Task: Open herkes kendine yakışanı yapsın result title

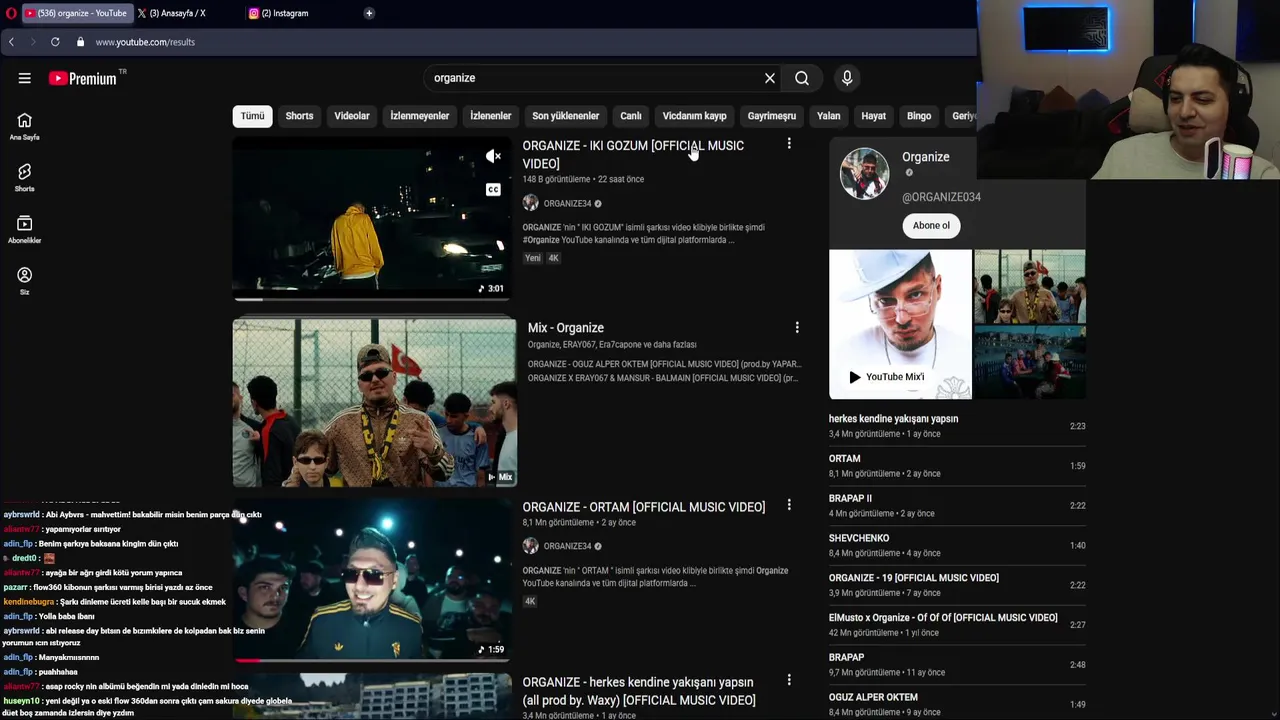Action: (x=639, y=691)
